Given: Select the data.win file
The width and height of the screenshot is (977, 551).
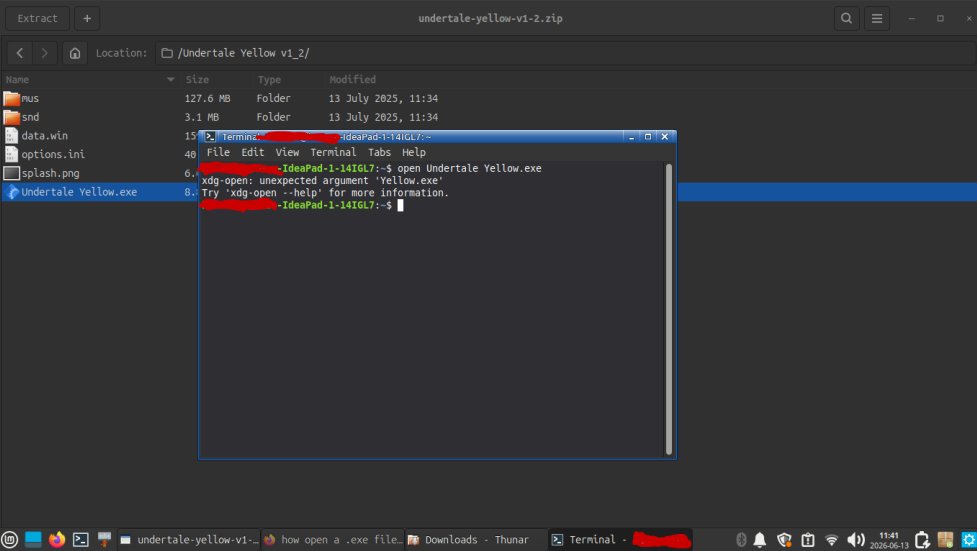Looking at the screenshot, I should 45,136.
